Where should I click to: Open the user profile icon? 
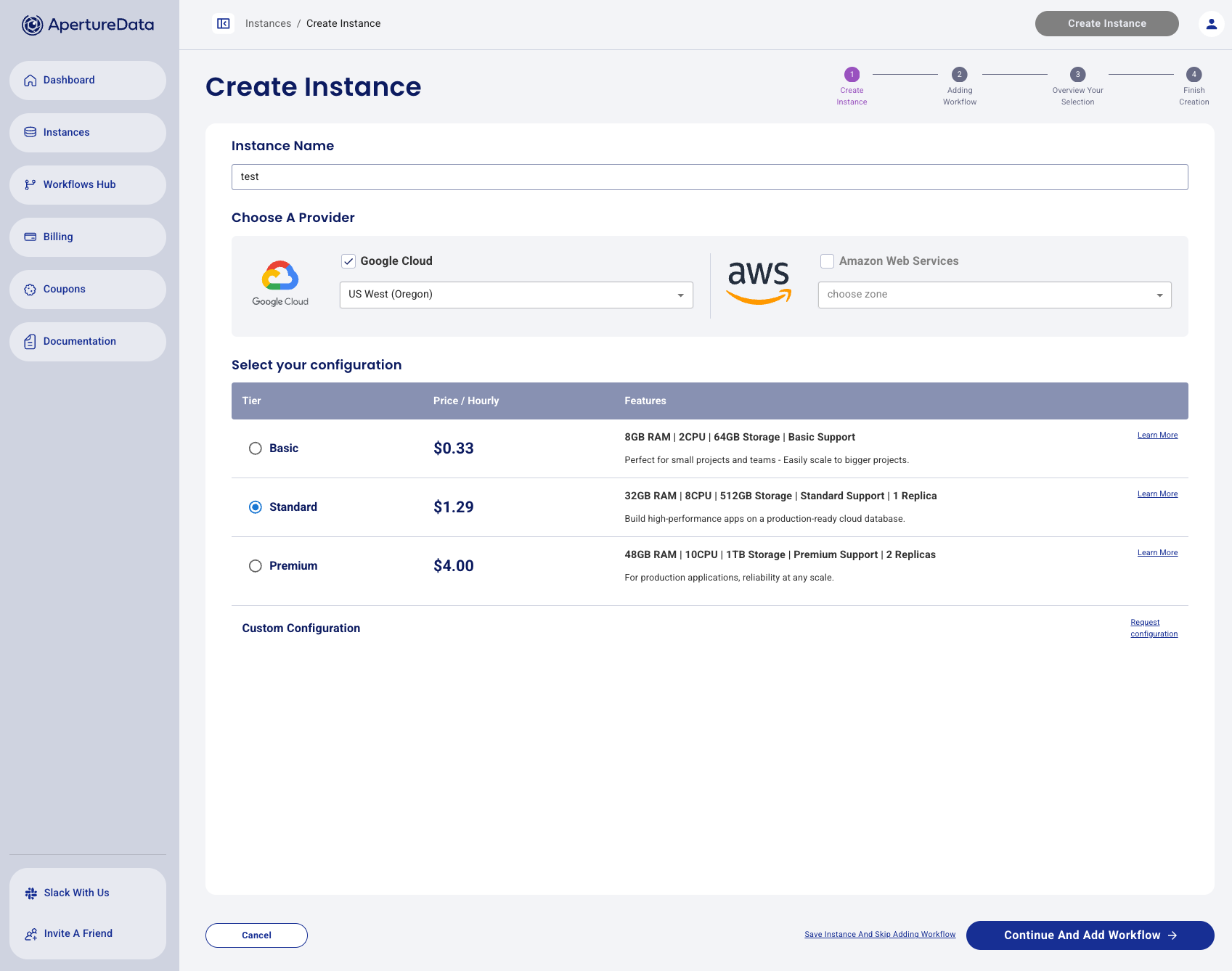[1211, 24]
